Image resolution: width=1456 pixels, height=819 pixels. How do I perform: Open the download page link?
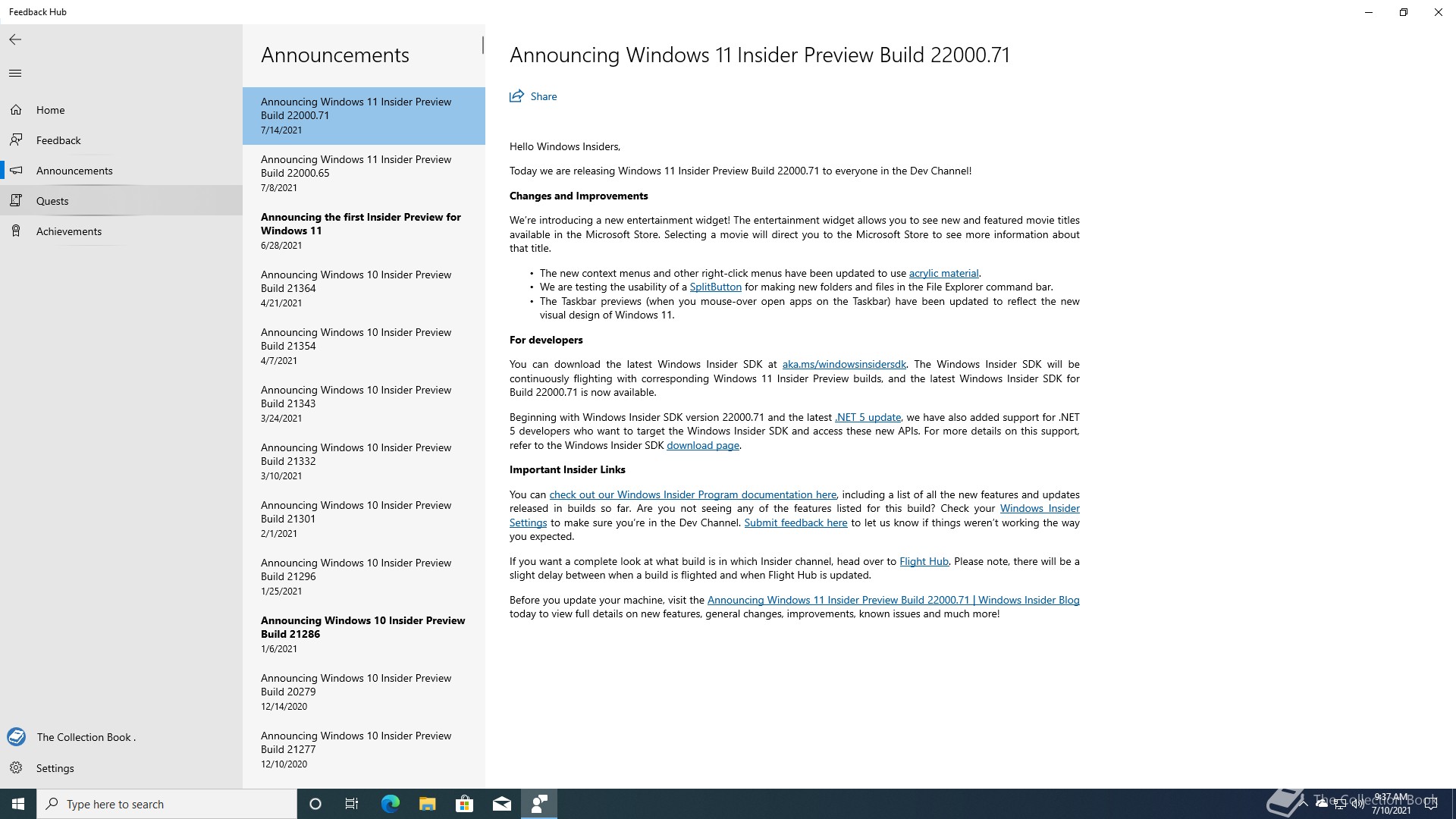click(702, 445)
